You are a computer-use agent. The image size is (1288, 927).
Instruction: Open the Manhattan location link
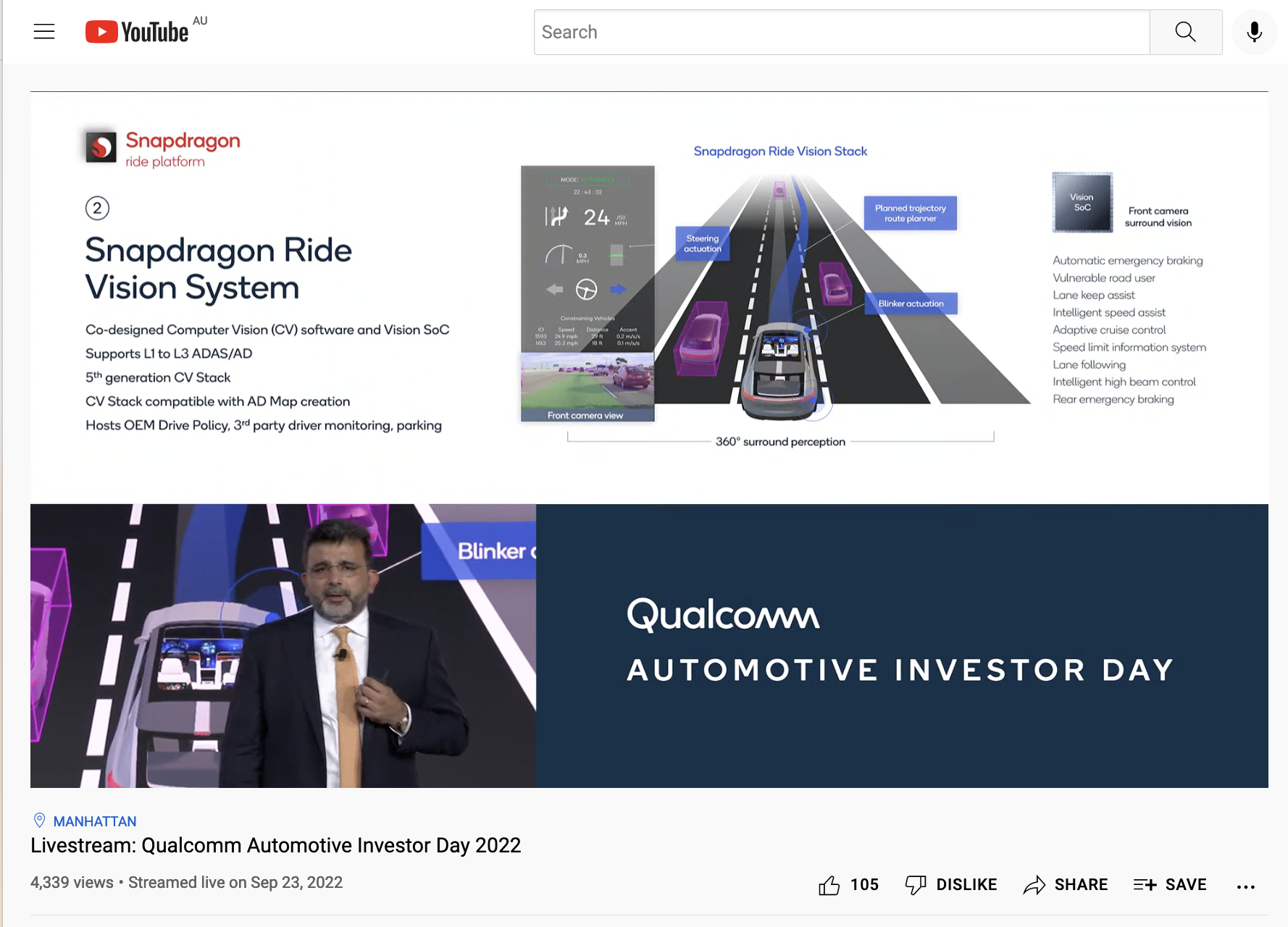[x=95, y=821]
